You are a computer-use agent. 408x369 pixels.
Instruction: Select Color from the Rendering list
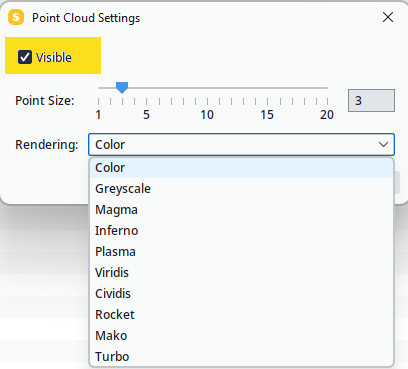241,168
